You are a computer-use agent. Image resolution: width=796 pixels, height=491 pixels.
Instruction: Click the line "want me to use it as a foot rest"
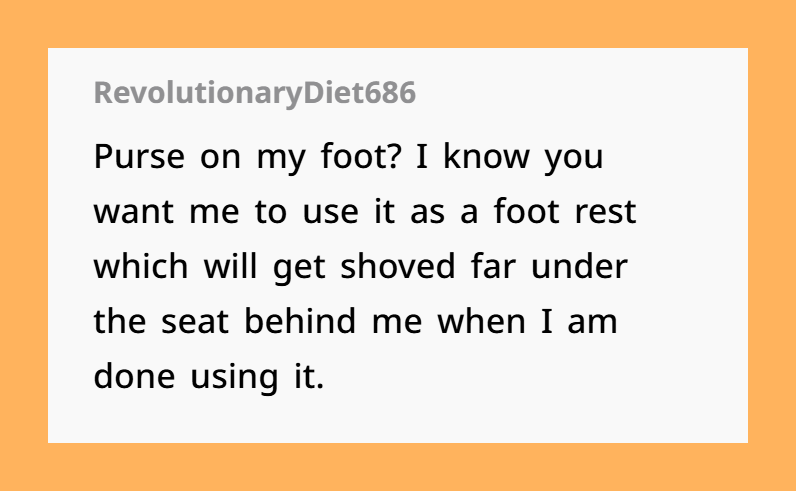[x=365, y=212]
